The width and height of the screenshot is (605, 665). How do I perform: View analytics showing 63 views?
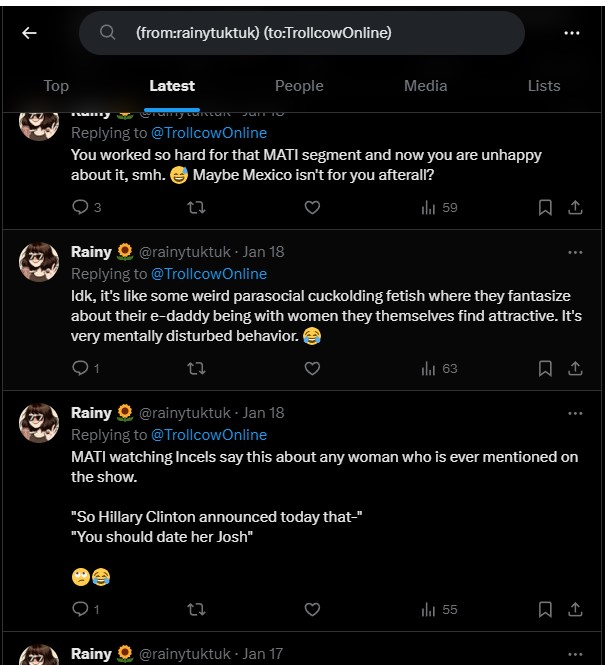[x=439, y=368]
